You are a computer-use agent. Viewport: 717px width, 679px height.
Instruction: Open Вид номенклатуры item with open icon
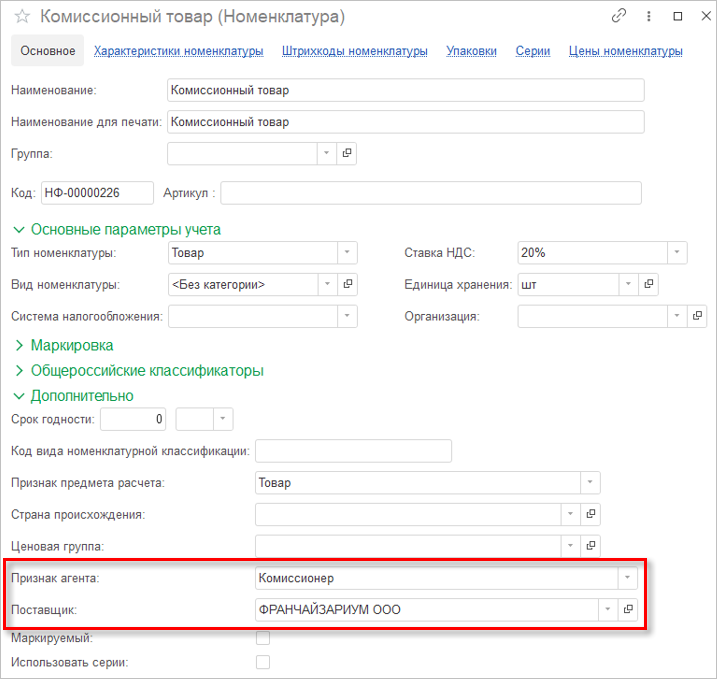pos(347,284)
